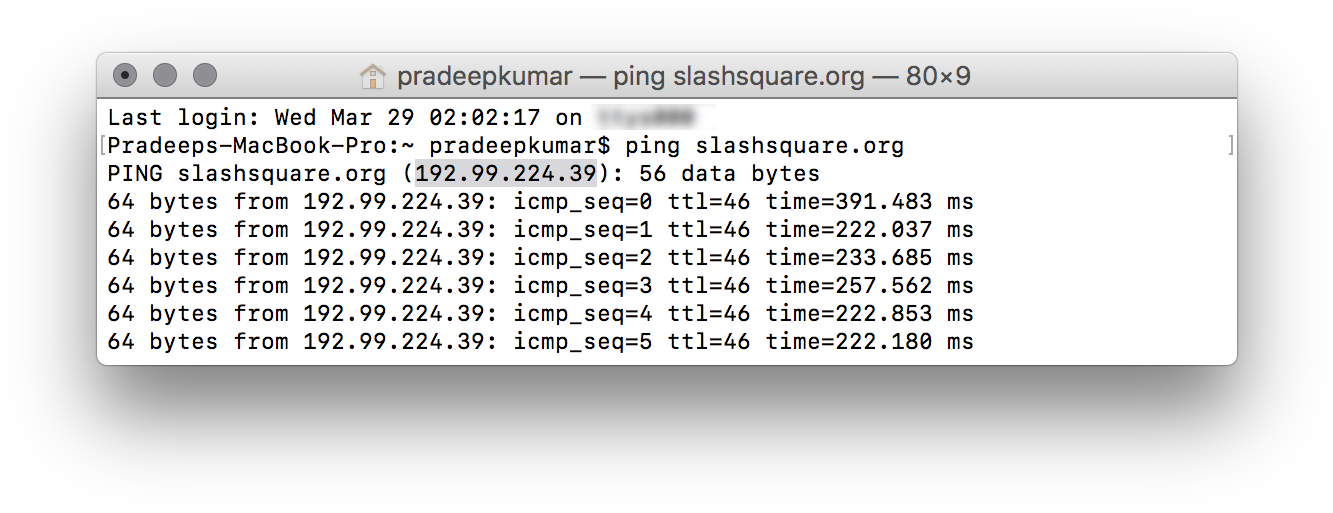Click the last line with icmp_seq=5
1333x513 pixels.
point(540,342)
